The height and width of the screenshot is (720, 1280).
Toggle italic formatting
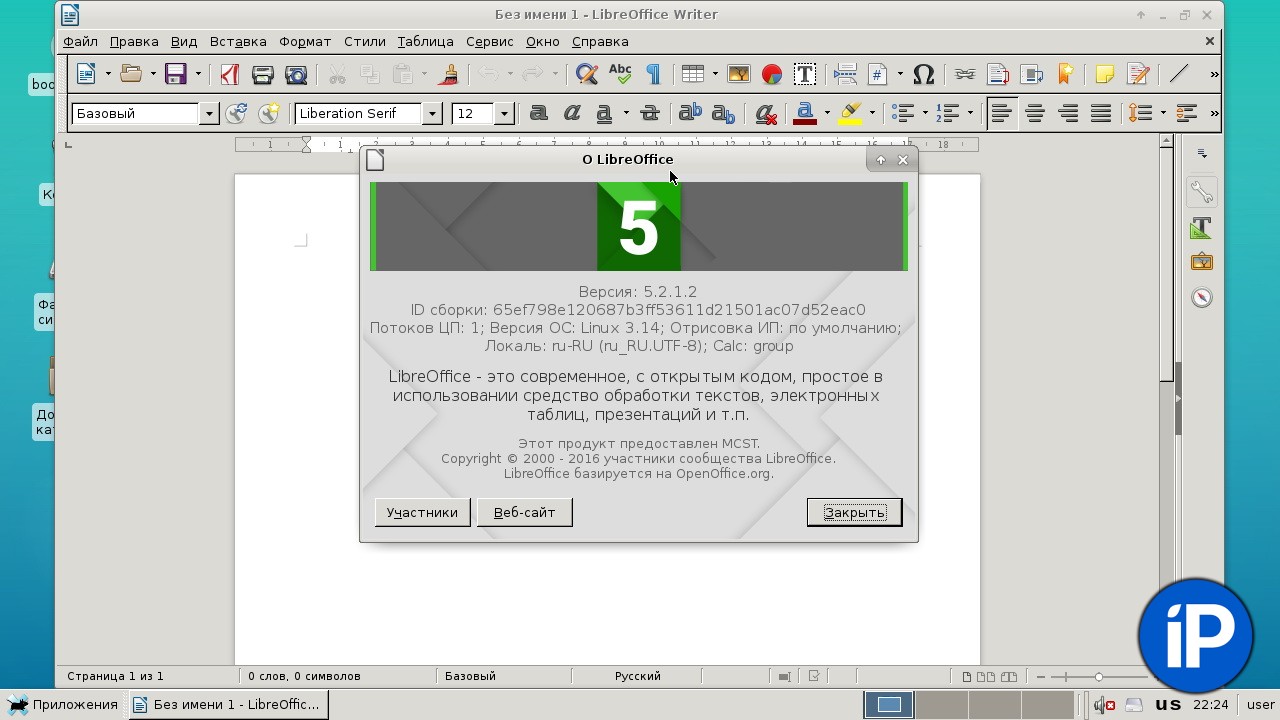click(x=571, y=114)
